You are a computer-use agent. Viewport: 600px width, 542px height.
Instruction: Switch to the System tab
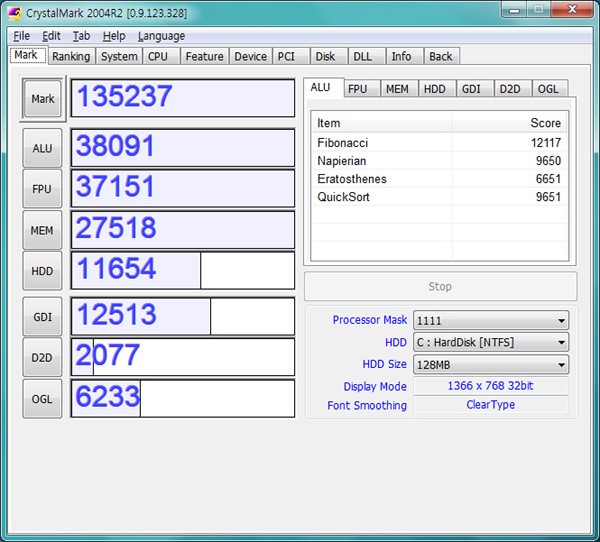click(119, 56)
